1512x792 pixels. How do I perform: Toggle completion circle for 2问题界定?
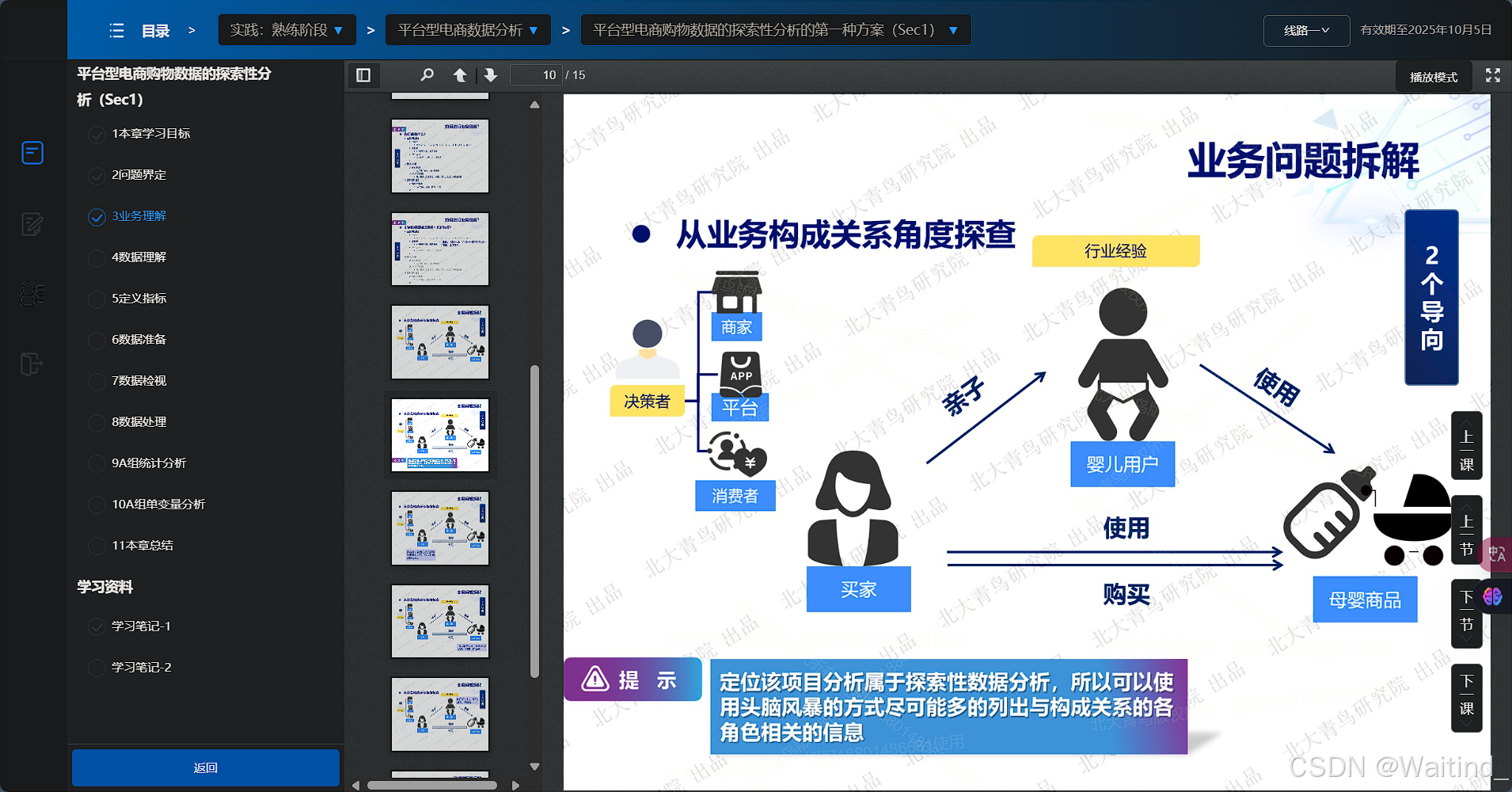[97, 176]
